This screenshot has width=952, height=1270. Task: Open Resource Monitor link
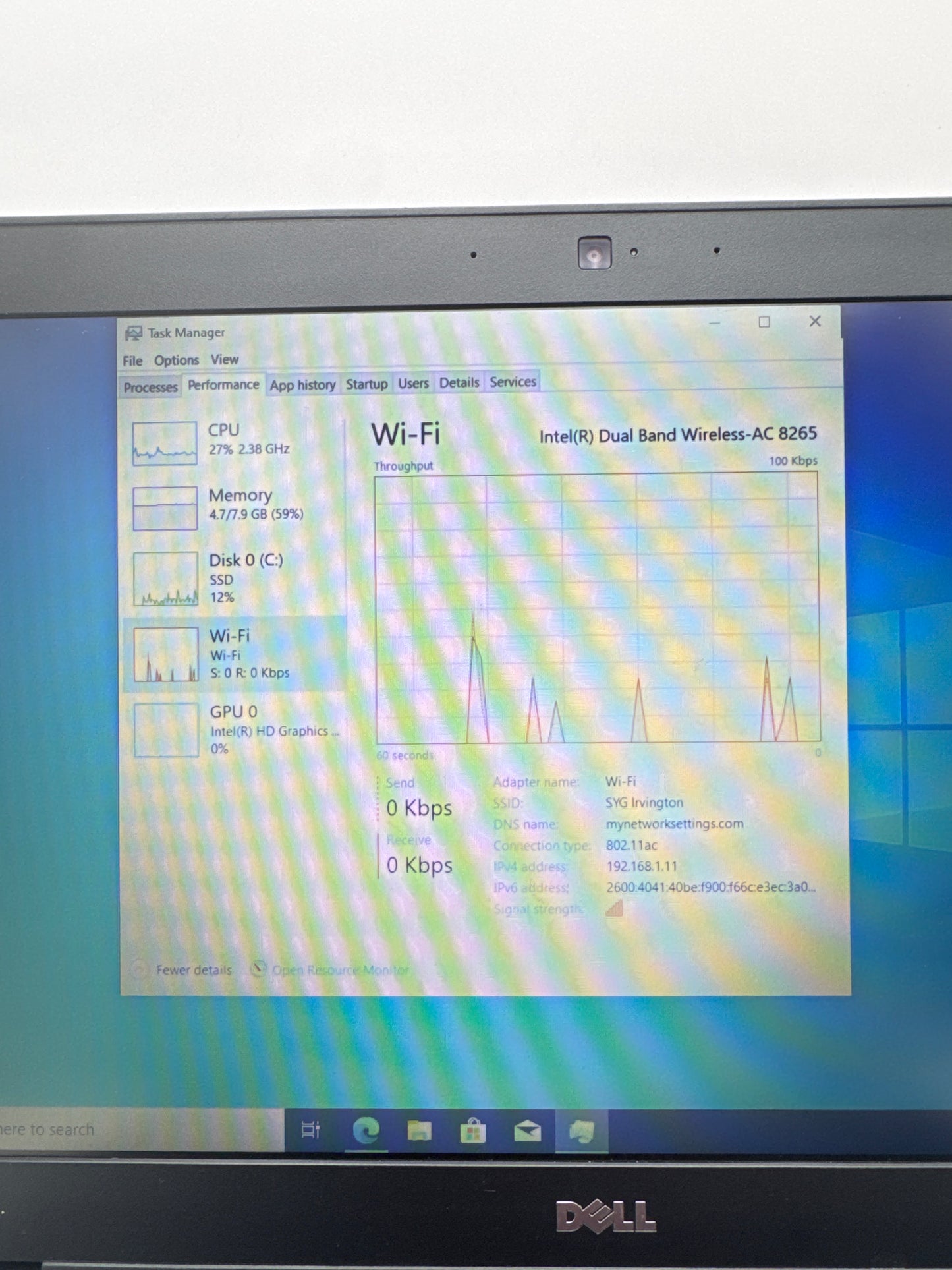pyautogui.click(x=340, y=971)
